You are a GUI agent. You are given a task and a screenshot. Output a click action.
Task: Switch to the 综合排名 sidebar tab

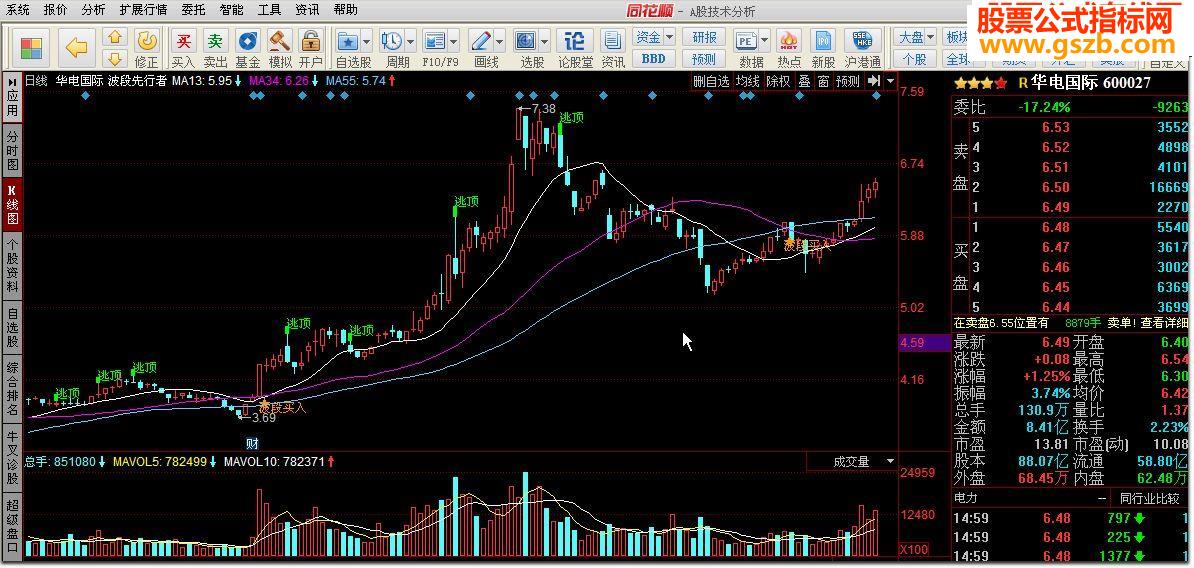point(13,388)
